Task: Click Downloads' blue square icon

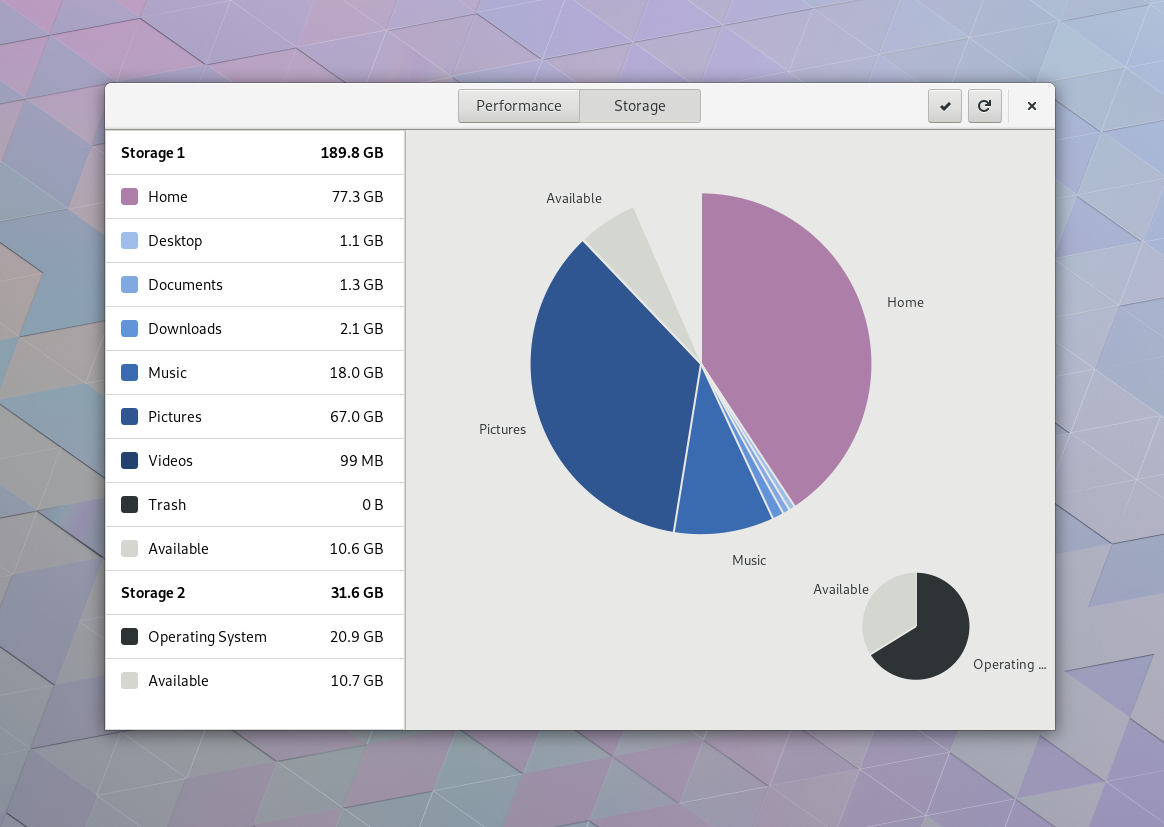Action: (129, 328)
